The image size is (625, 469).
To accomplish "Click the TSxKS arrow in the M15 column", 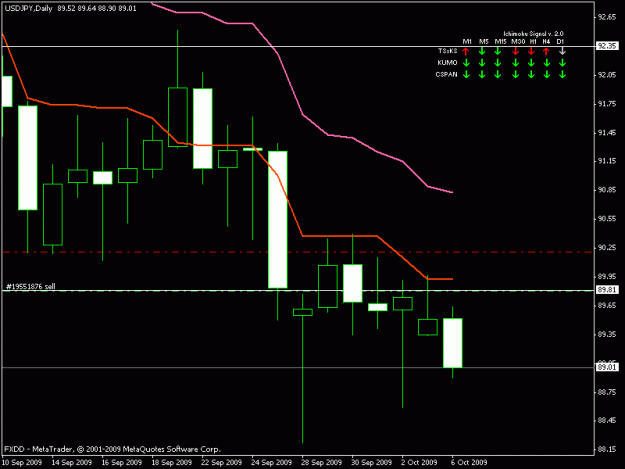I will [x=497, y=51].
